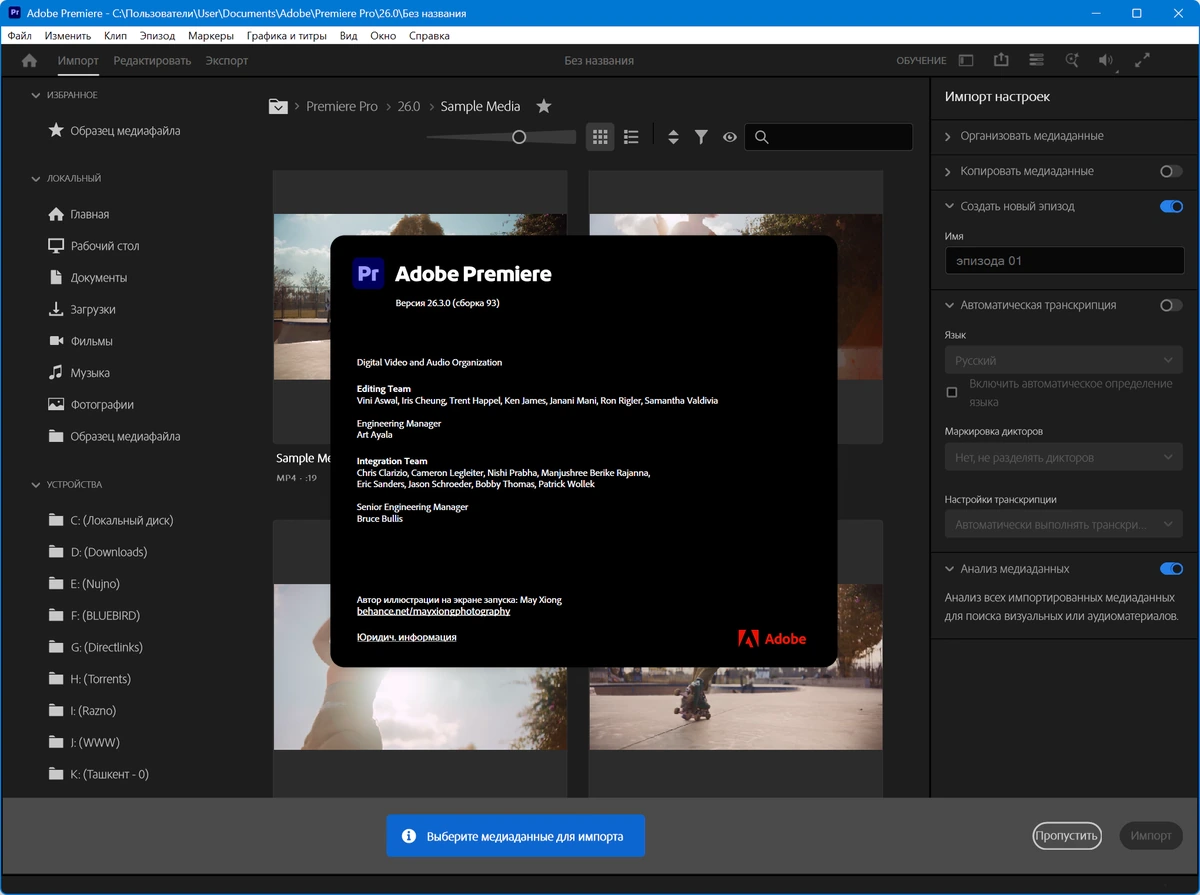Viewport: 1200px width, 895px height.
Task: Open Музыка music location
Action: (x=79, y=373)
